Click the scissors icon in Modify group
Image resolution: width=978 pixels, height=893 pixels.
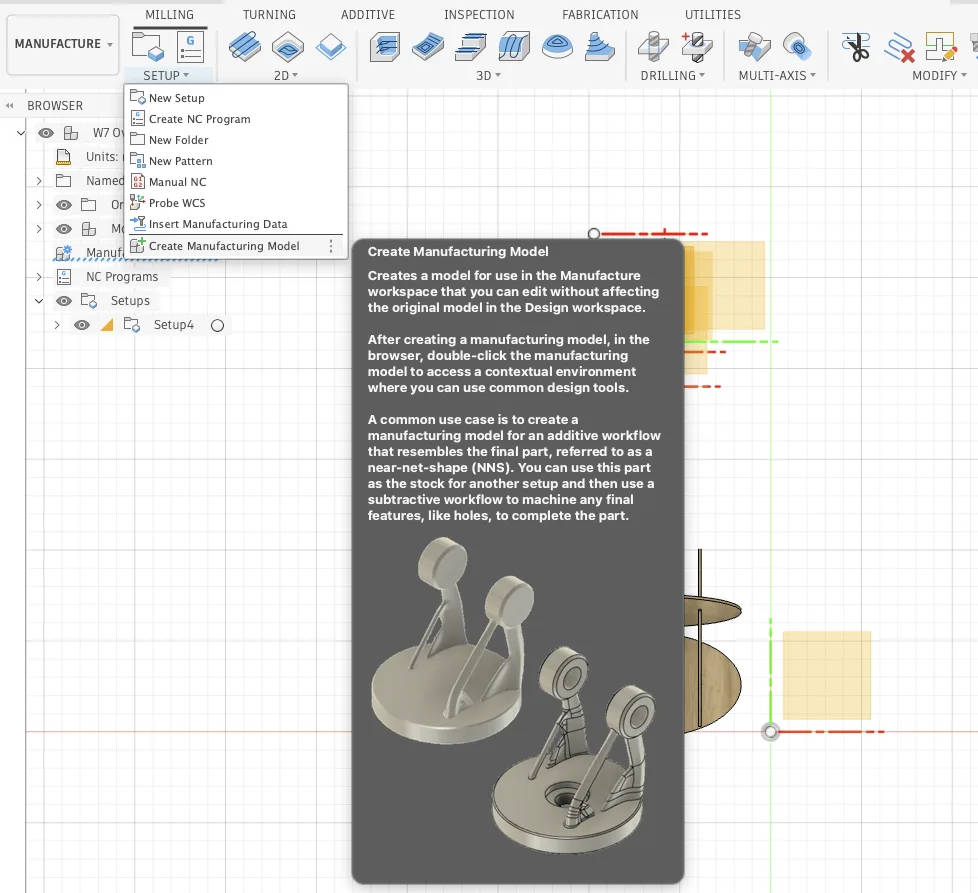(855, 46)
